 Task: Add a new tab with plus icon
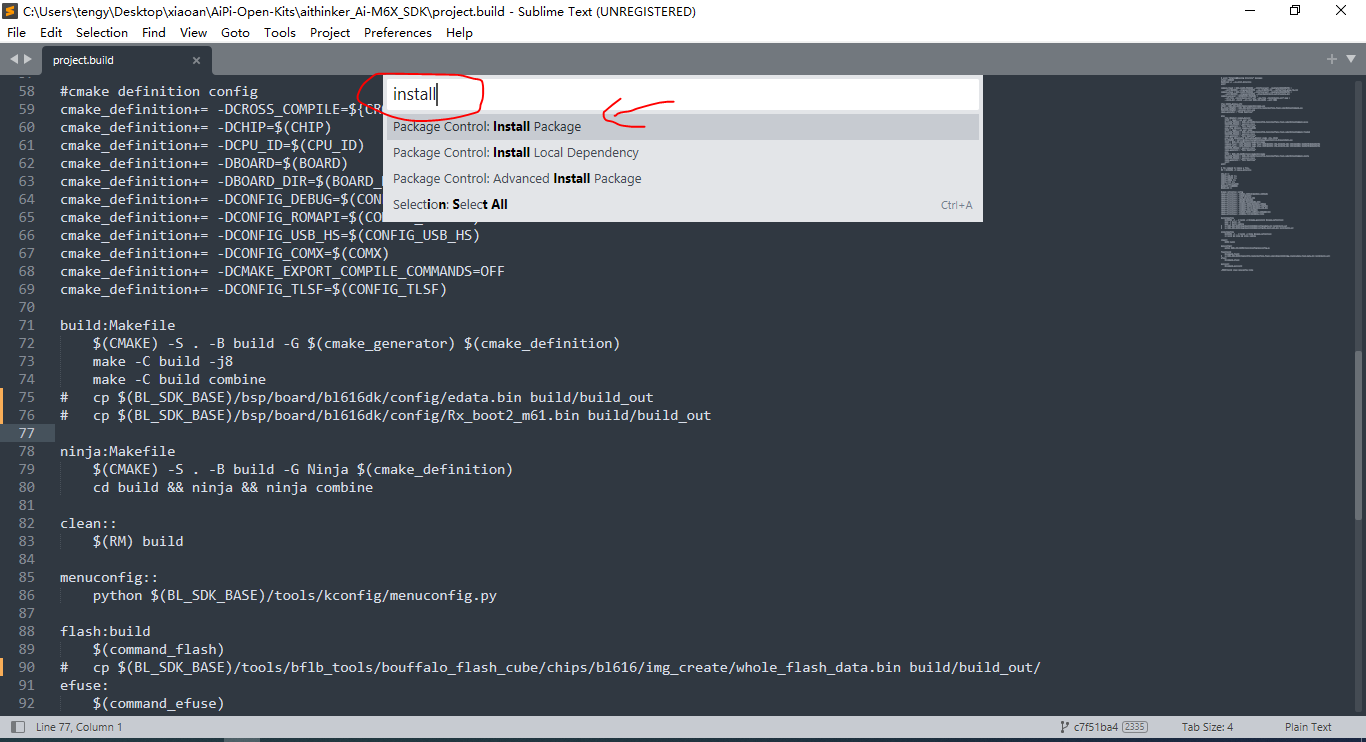pyautogui.click(x=1332, y=59)
